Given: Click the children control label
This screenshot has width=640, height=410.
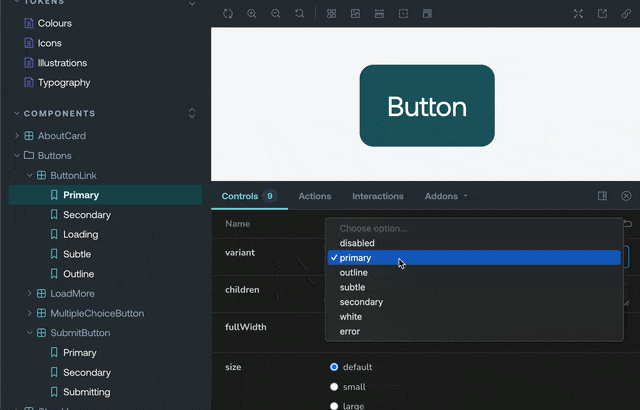Looking at the screenshot, I should coord(242,290).
